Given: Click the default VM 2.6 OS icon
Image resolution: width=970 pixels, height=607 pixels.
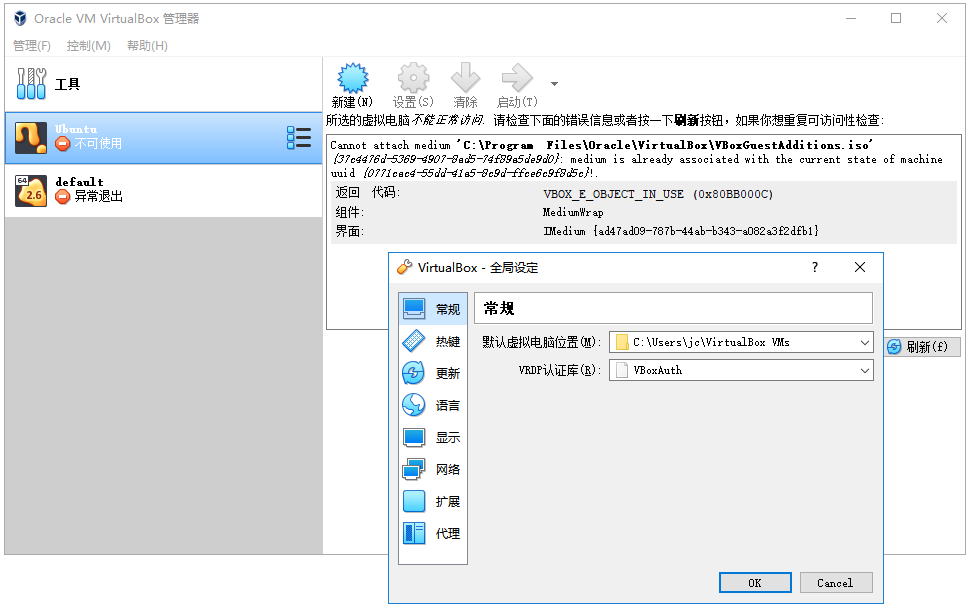Looking at the screenshot, I should (31, 191).
